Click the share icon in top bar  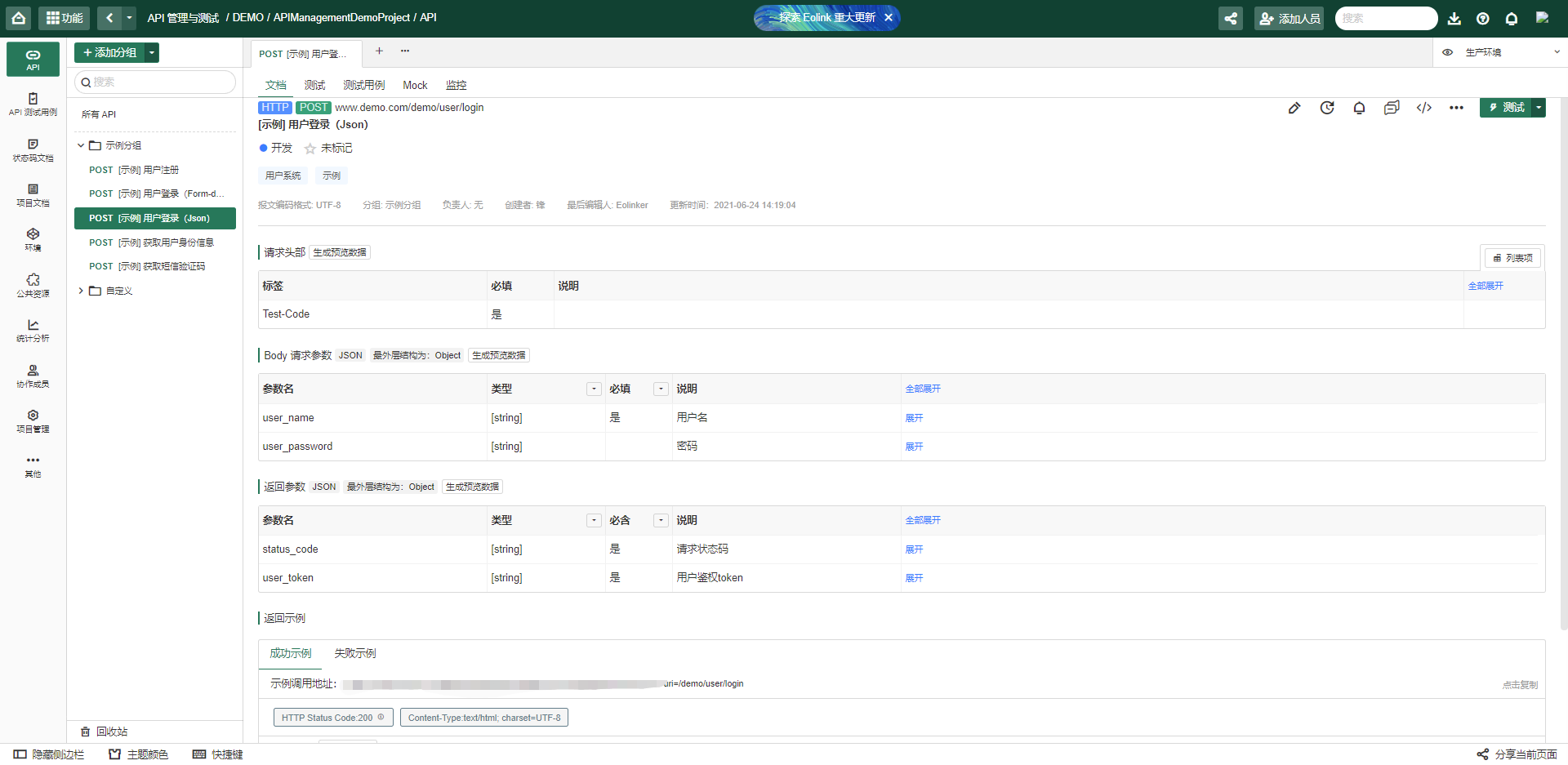(x=1230, y=18)
